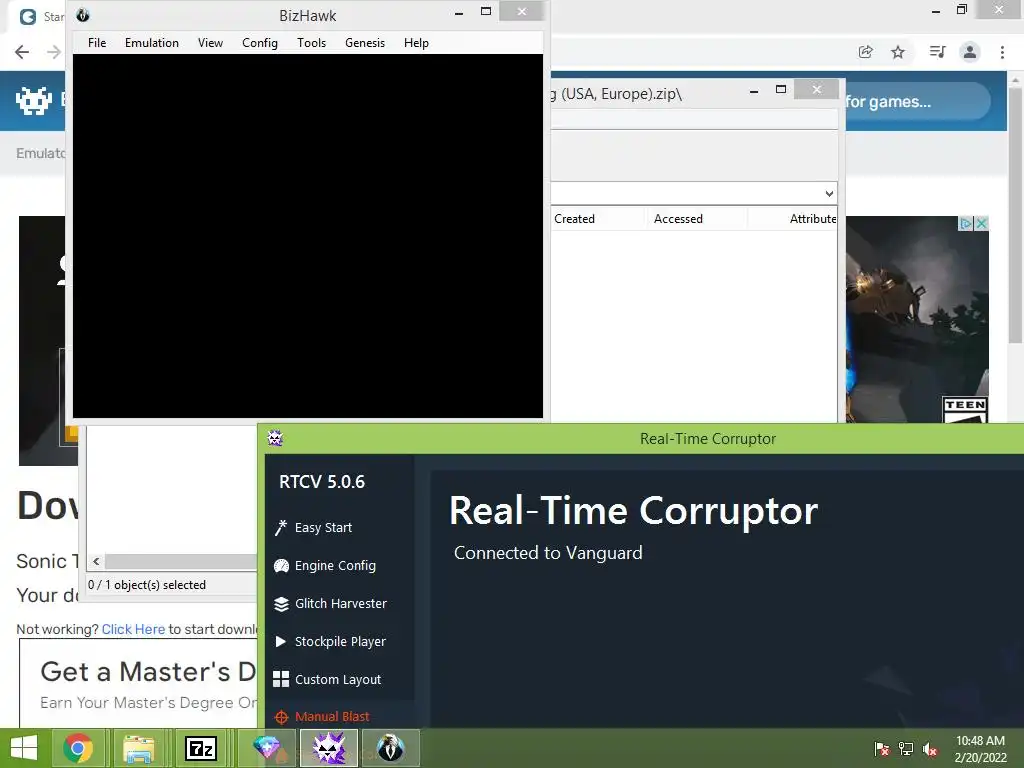Image resolution: width=1024 pixels, height=768 pixels.
Task: Open the File menu in BizHawk
Action: point(97,43)
